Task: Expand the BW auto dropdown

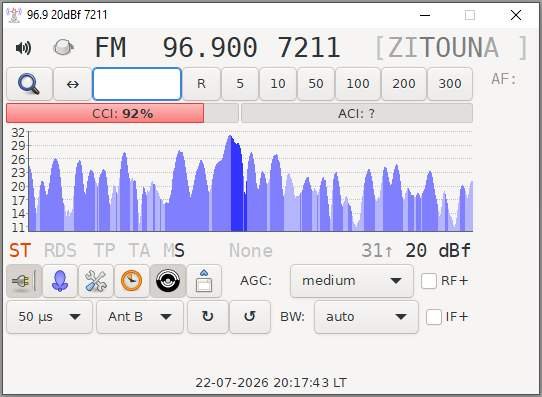Action: (x=366, y=317)
